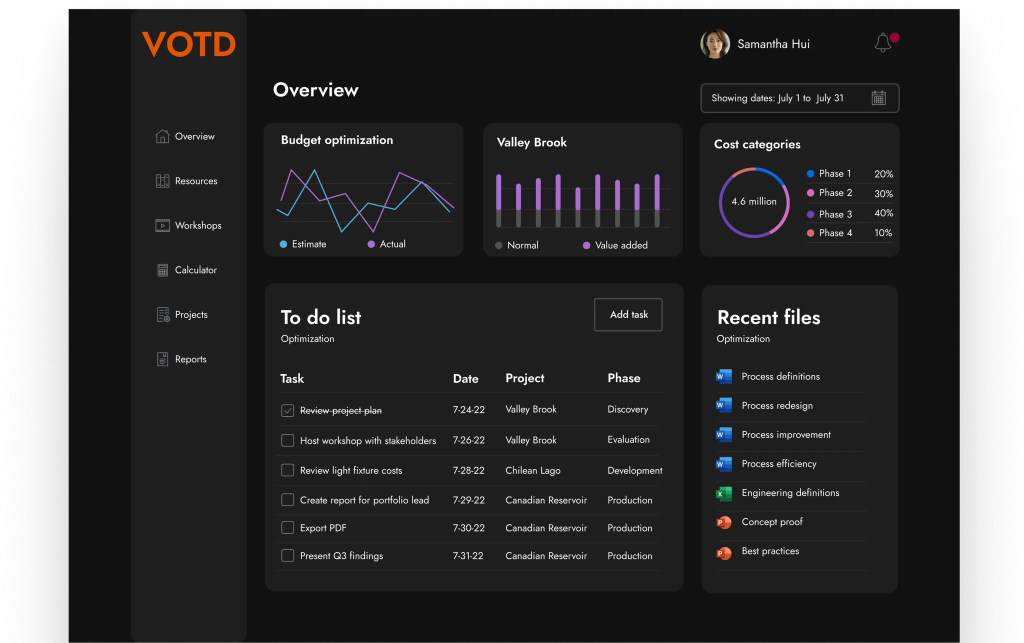This screenshot has width=1024, height=643.
Task: Open the calendar icon in date range
Action: pos(878,98)
